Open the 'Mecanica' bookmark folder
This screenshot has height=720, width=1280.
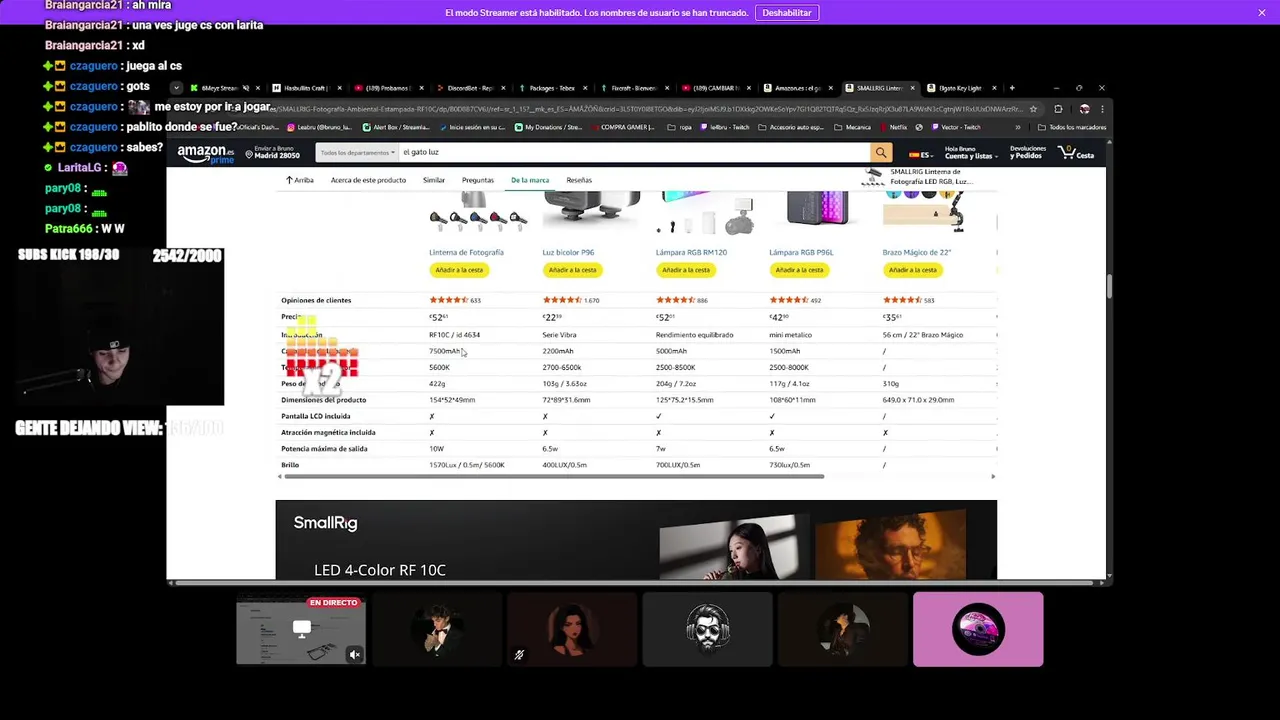pyautogui.click(x=853, y=127)
